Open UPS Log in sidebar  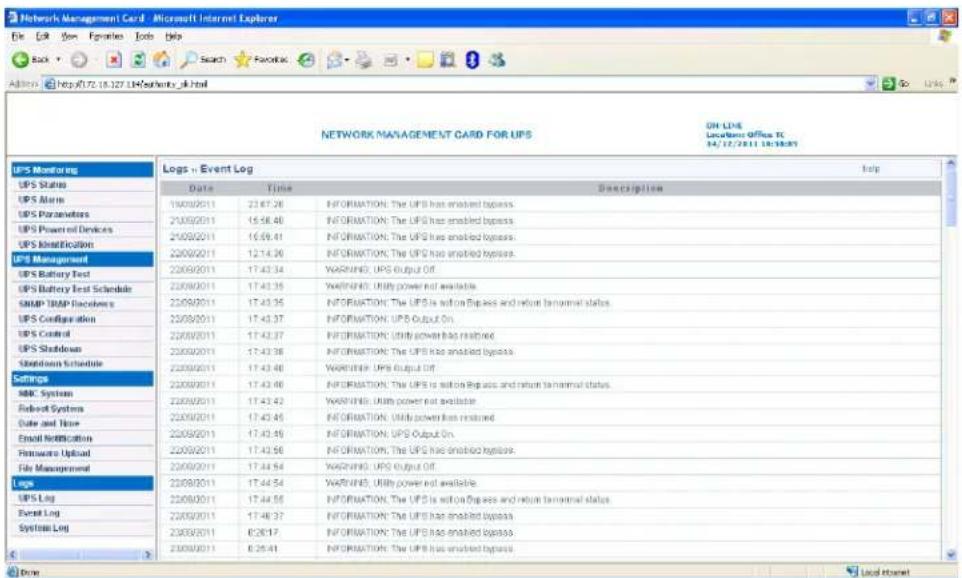point(36,498)
